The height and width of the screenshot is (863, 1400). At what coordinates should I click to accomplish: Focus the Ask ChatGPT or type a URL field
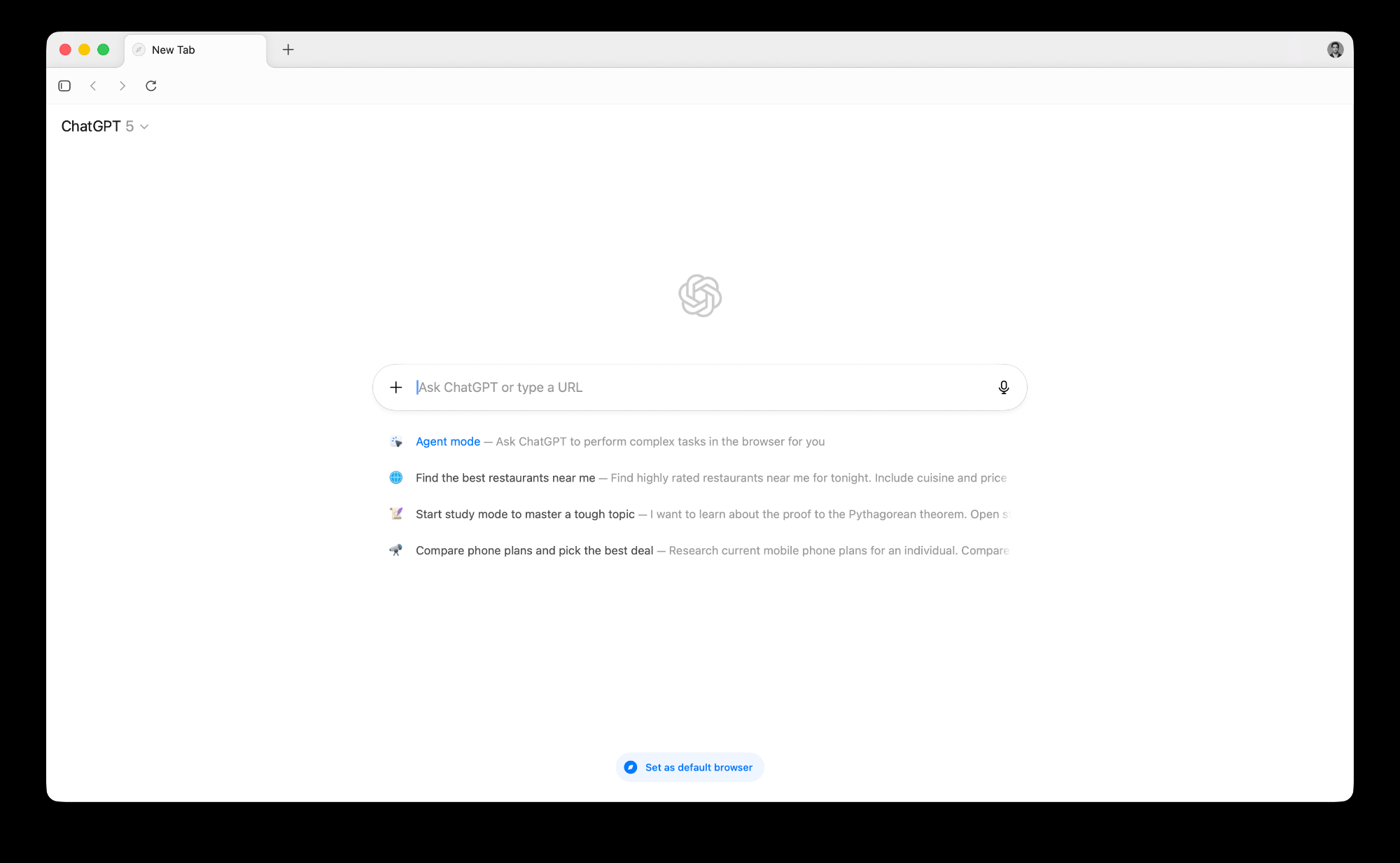point(700,388)
